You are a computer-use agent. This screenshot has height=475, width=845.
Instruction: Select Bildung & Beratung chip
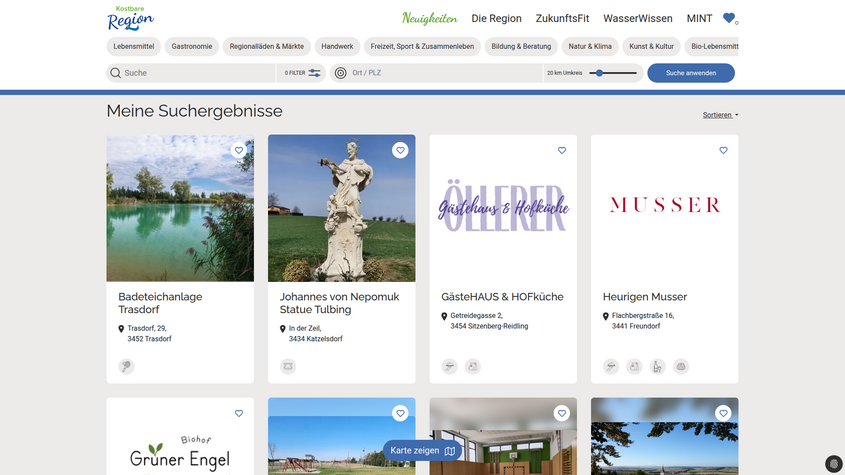point(521,46)
